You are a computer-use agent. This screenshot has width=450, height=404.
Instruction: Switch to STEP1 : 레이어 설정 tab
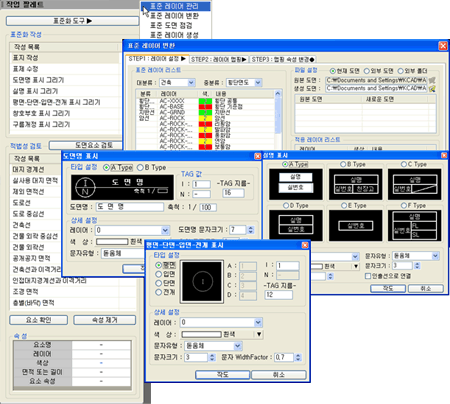pos(157,59)
